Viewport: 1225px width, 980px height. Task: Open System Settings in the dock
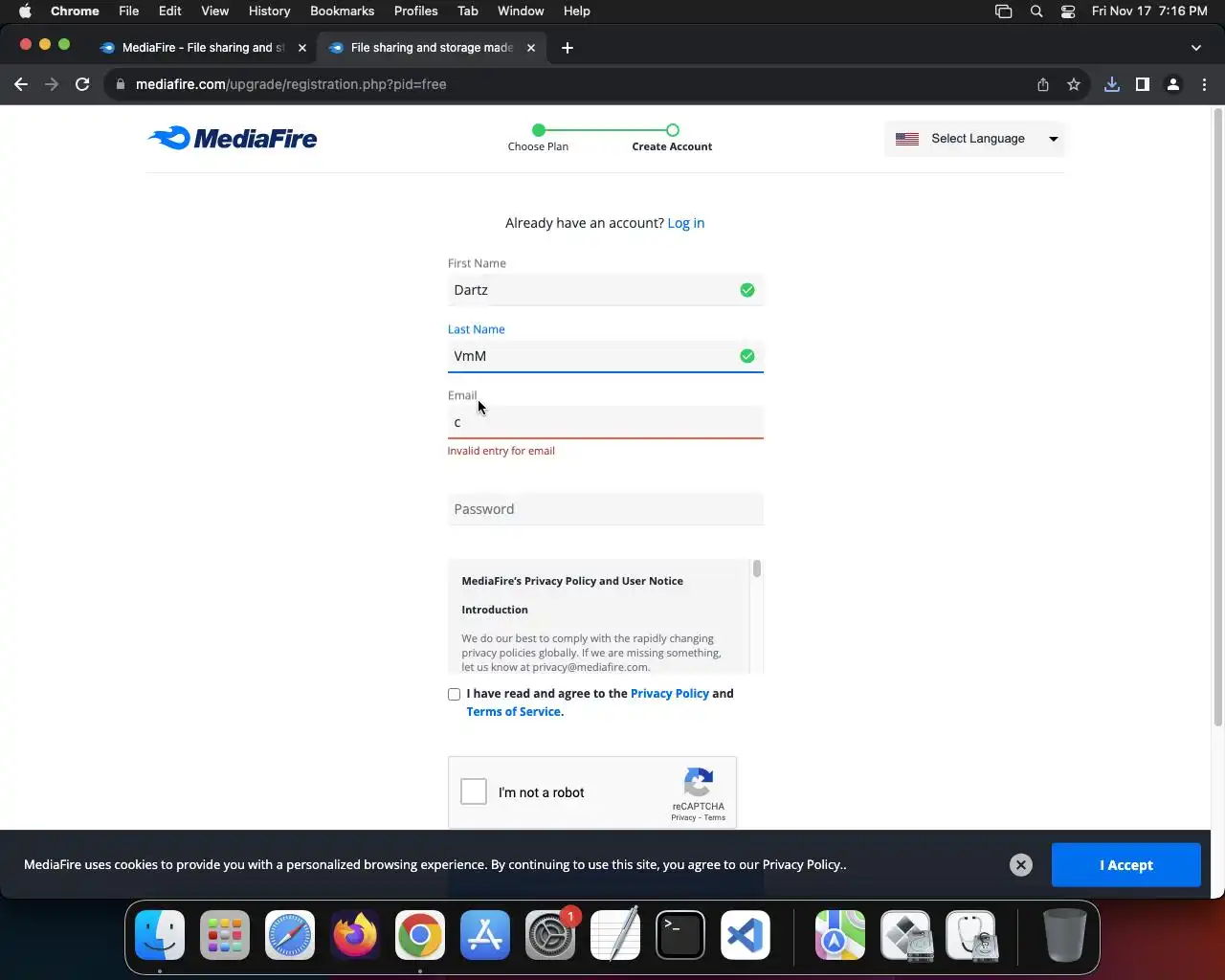[x=550, y=935]
